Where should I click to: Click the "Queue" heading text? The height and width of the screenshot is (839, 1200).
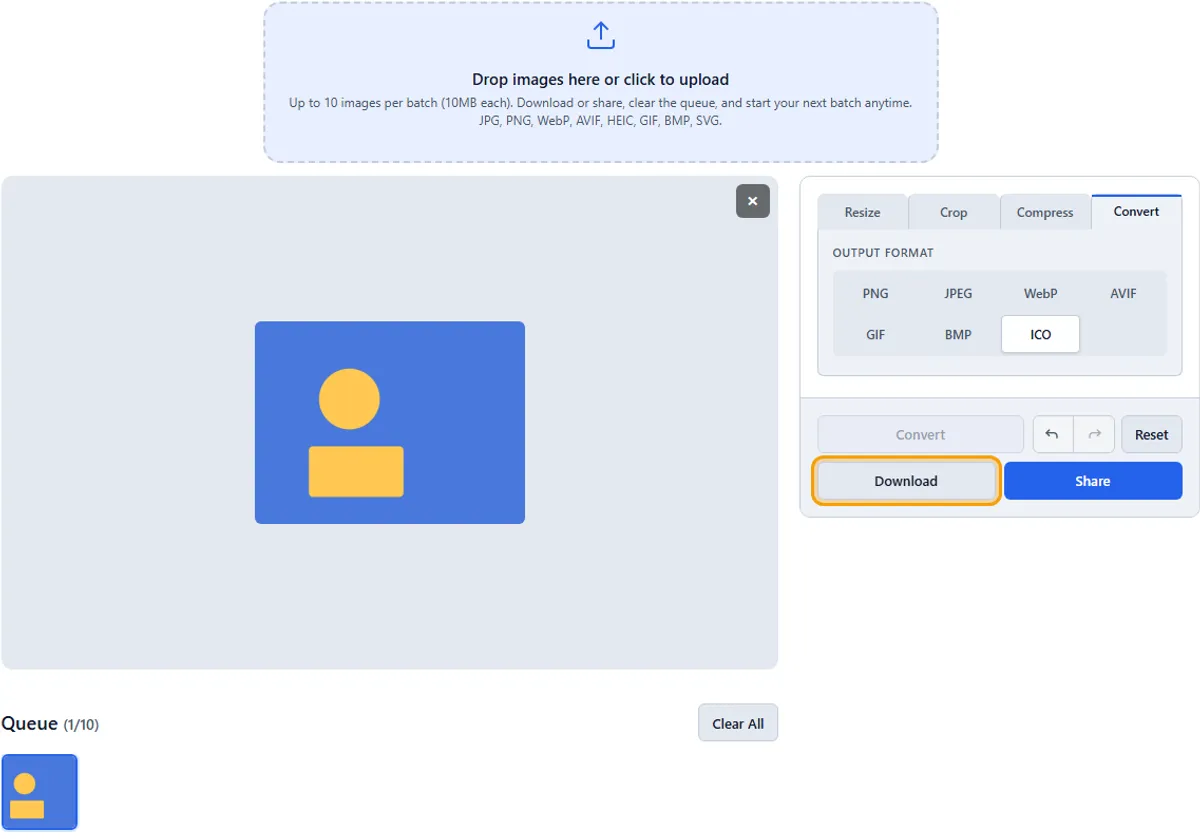tap(30, 724)
